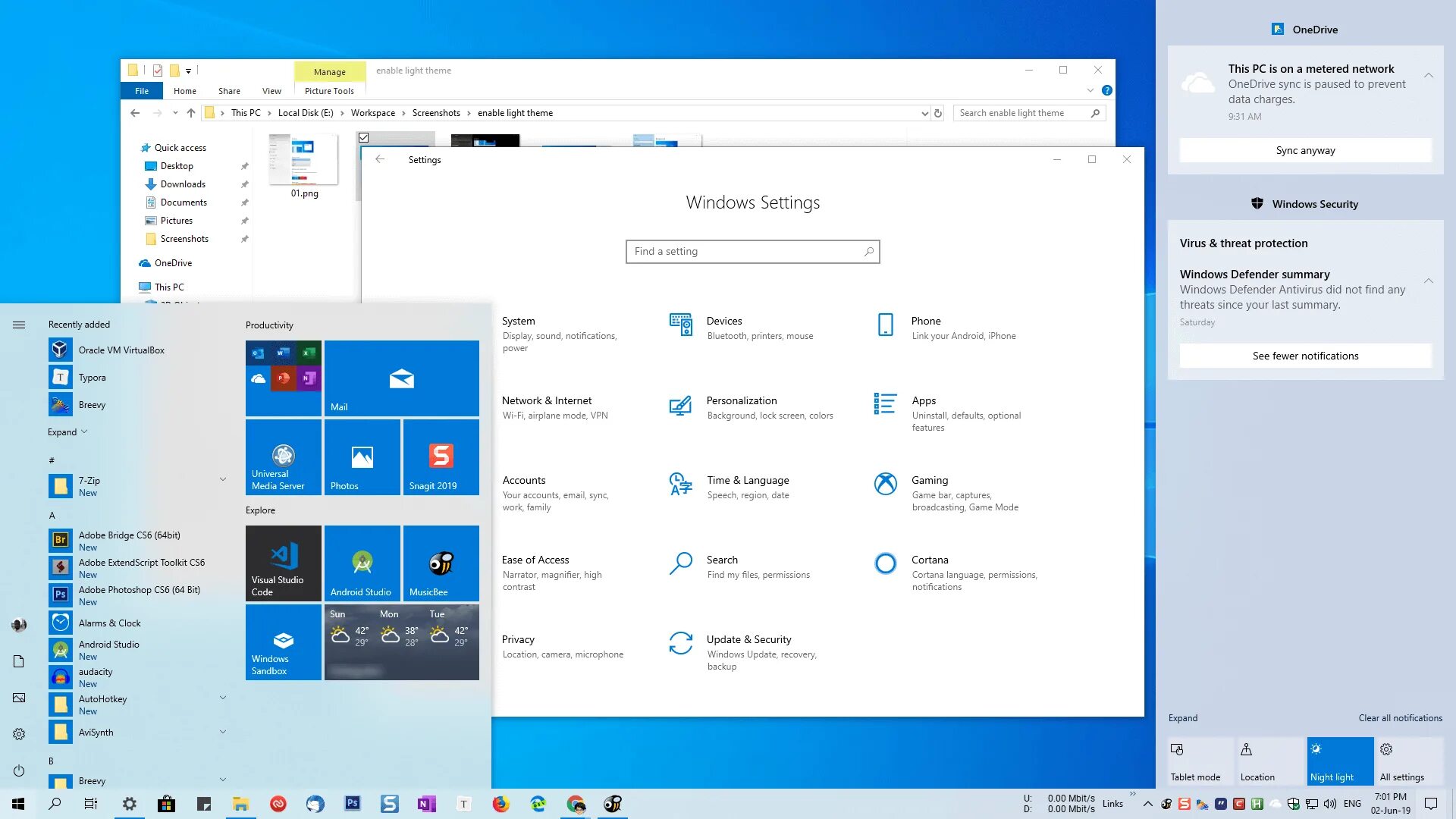Open Update & Security settings icon
Screen dimensions: 1456x819
click(680, 643)
